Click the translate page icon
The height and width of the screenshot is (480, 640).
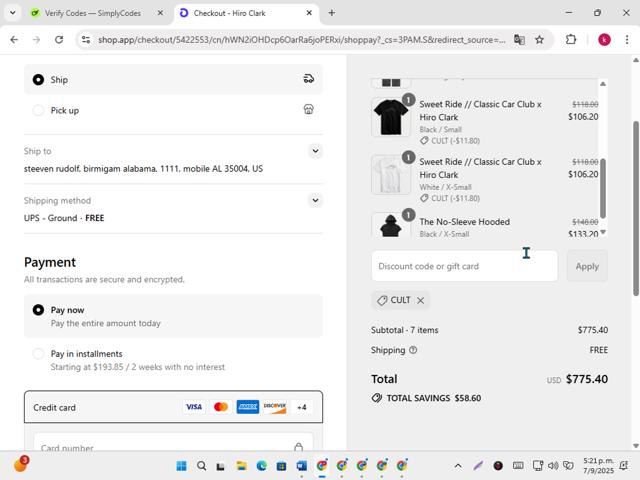519,40
